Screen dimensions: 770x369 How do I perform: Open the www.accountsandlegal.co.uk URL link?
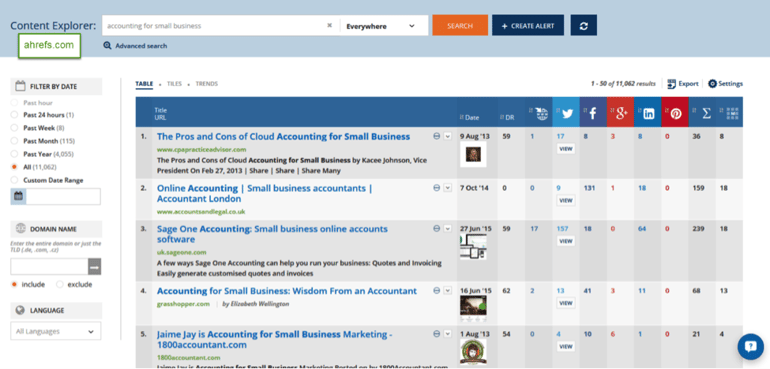coord(201,212)
